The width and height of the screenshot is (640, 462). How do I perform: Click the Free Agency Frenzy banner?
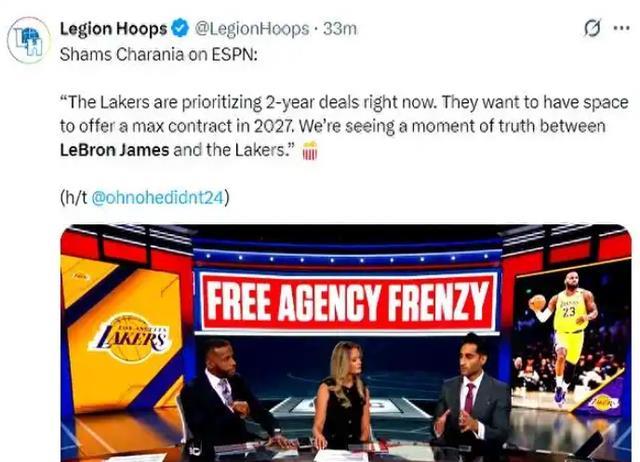coord(347,301)
